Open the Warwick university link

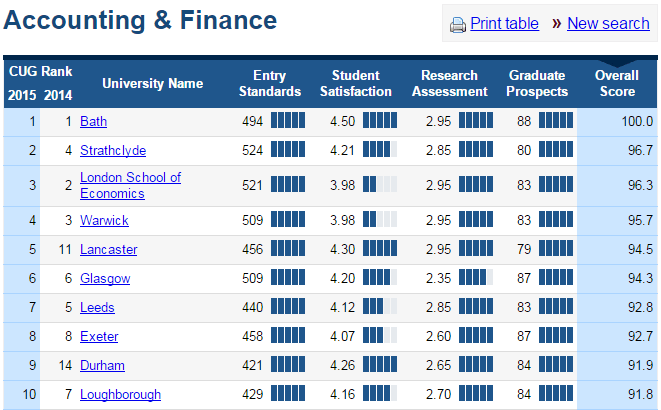tap(104, 220)
